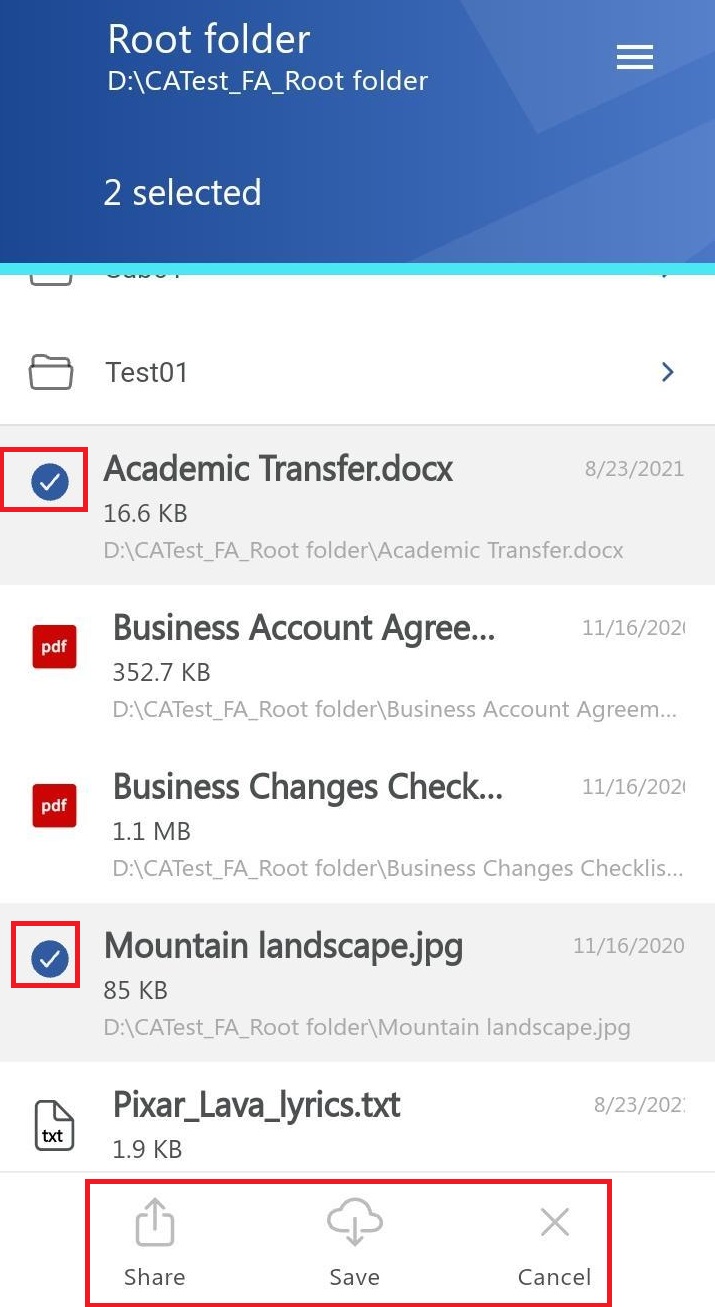Image resolution: width=715 pixels, height=1307 pixels.
Task: Uncheck the Mountain landscape.jpg checkmark
Action: click(x=49, y=960)
